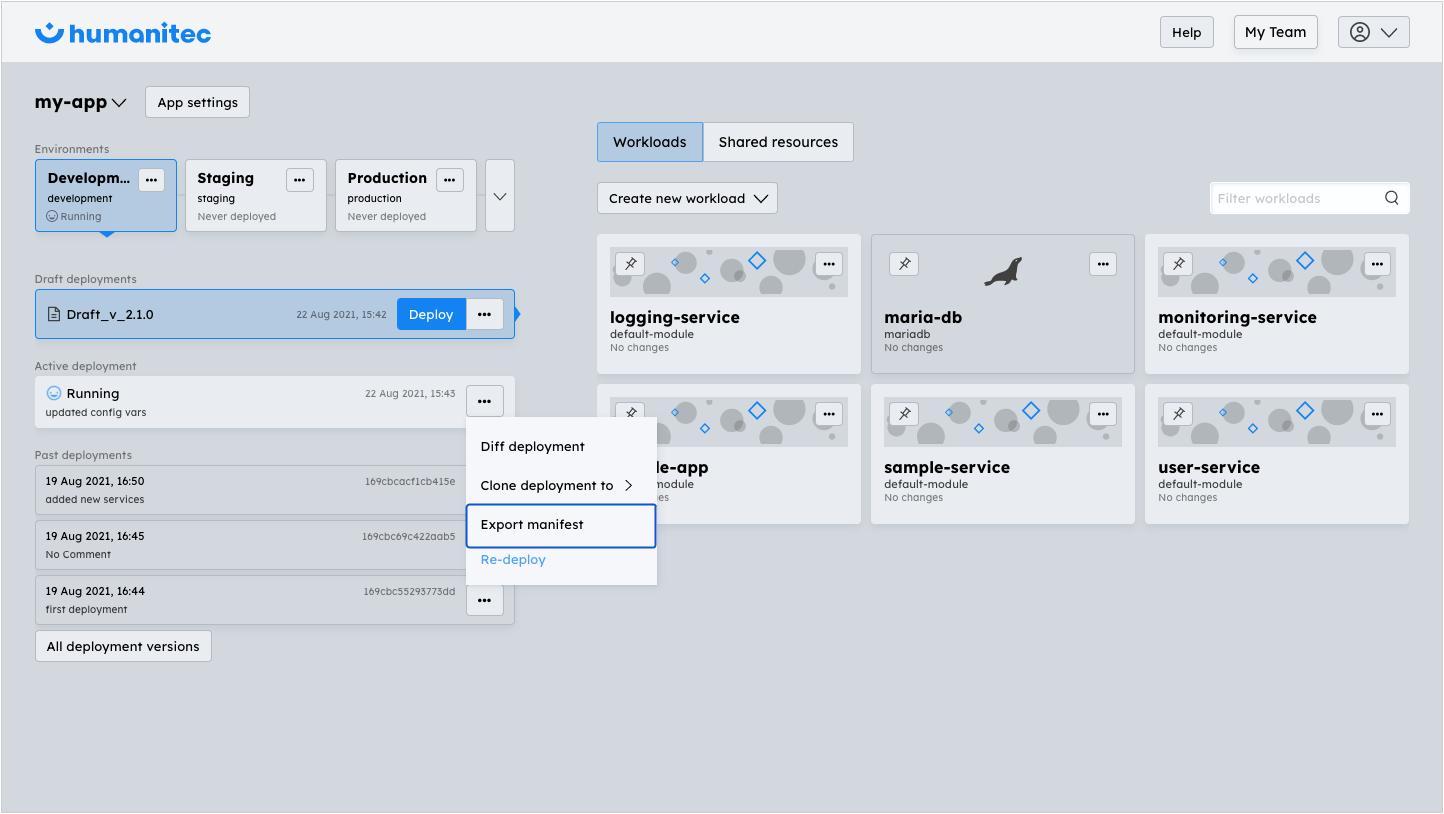Open the user account dropdown

1373,32
